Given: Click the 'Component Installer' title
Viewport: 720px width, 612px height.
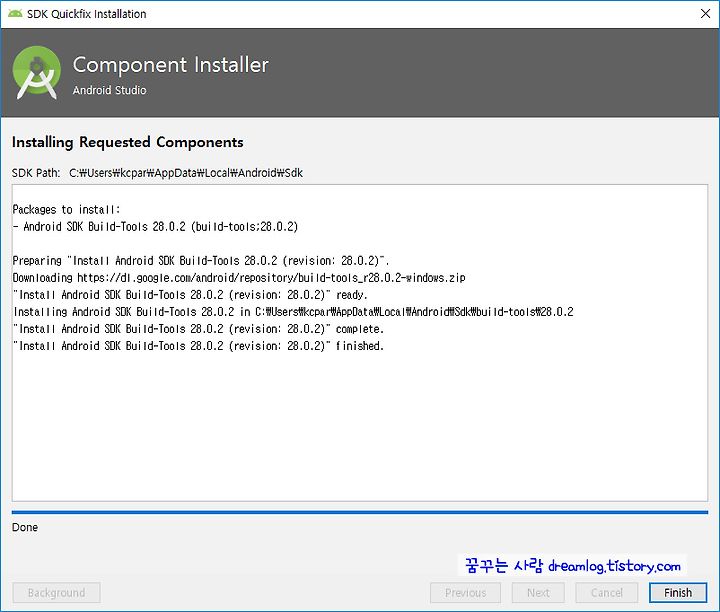Looking at the screenshot, I should pyautogui.click(x=171, y=65).
